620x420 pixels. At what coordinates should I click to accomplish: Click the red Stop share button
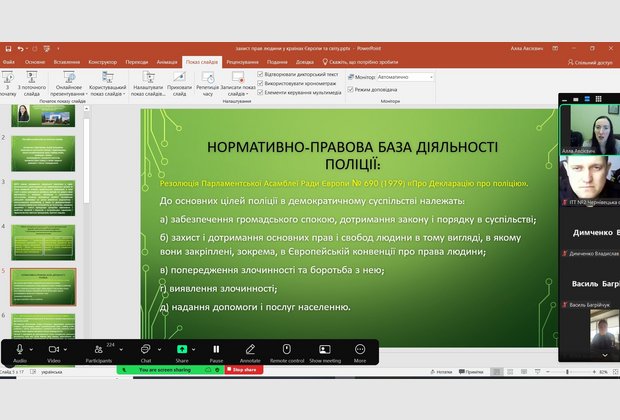(x=244, y=370)
